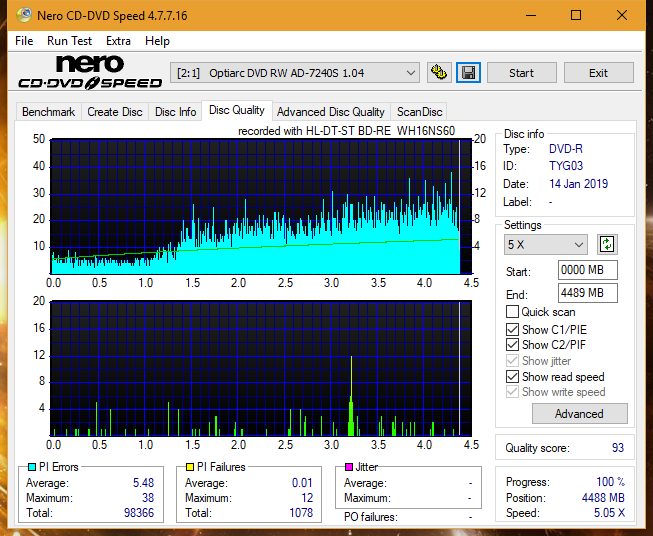653x536 pixels.
Task: Open the 5 X speed dropdown
Action: pyautogui.click(x=546, y=244)
